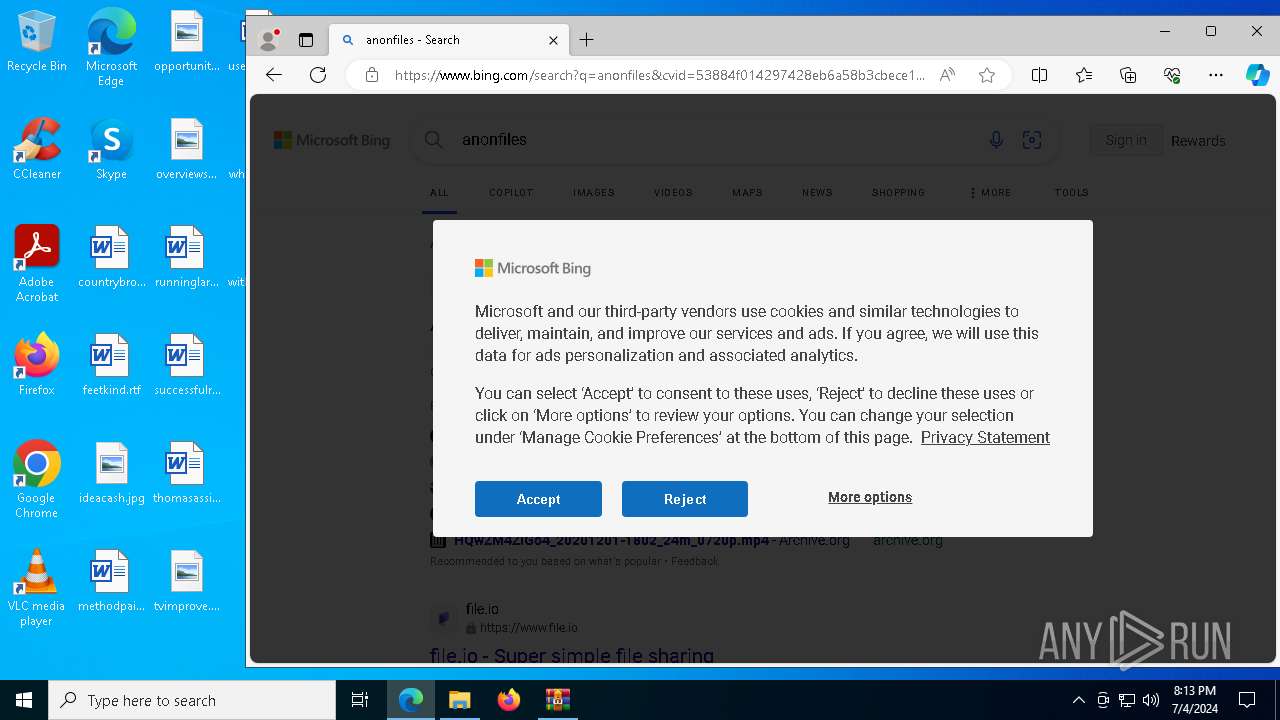
Task: Open Adobe Acrobat desktop shortcut
Action: coord(37,264)
